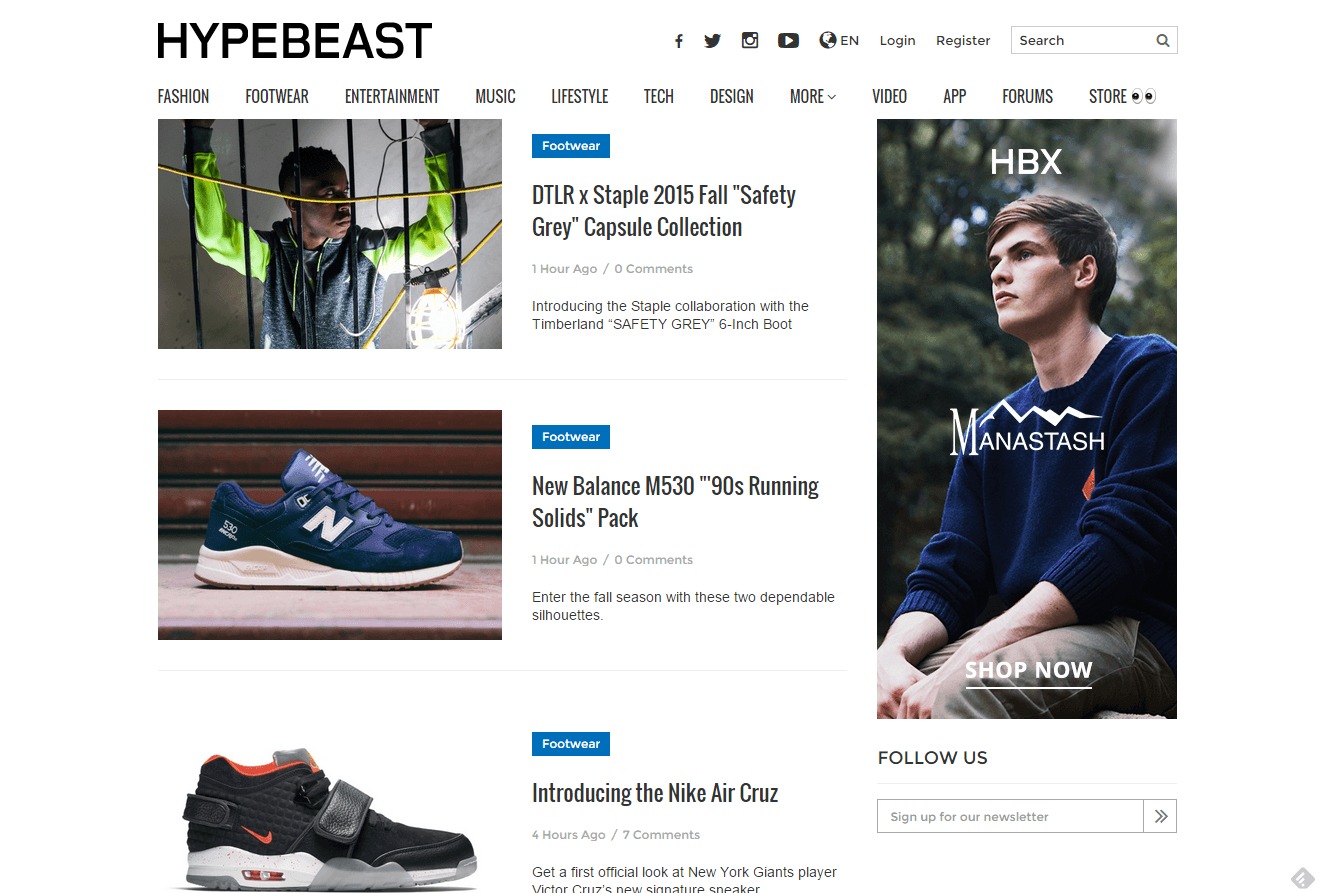Viewport: 1335px width, 893px height.
Task: Click the Footwear tag above the Nike Air Cruz article
Action: pos(571,744)
